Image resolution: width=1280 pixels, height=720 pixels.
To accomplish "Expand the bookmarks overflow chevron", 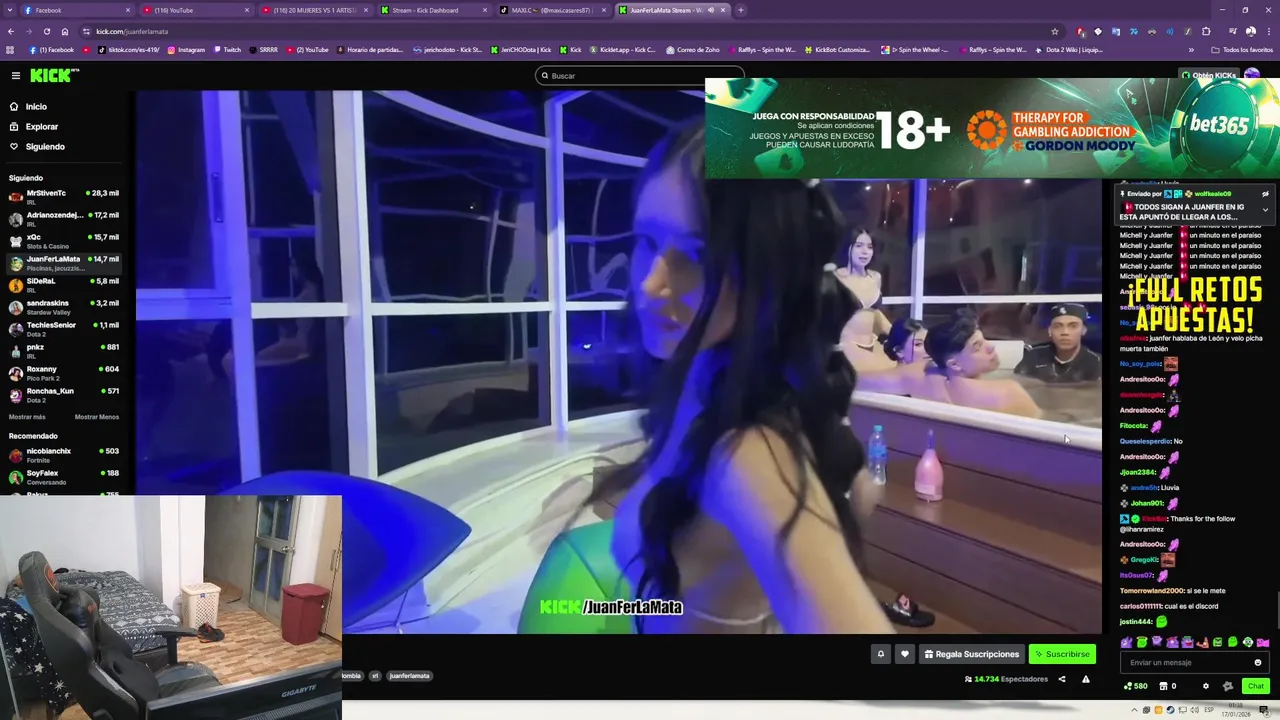I will click(1191, 49).
